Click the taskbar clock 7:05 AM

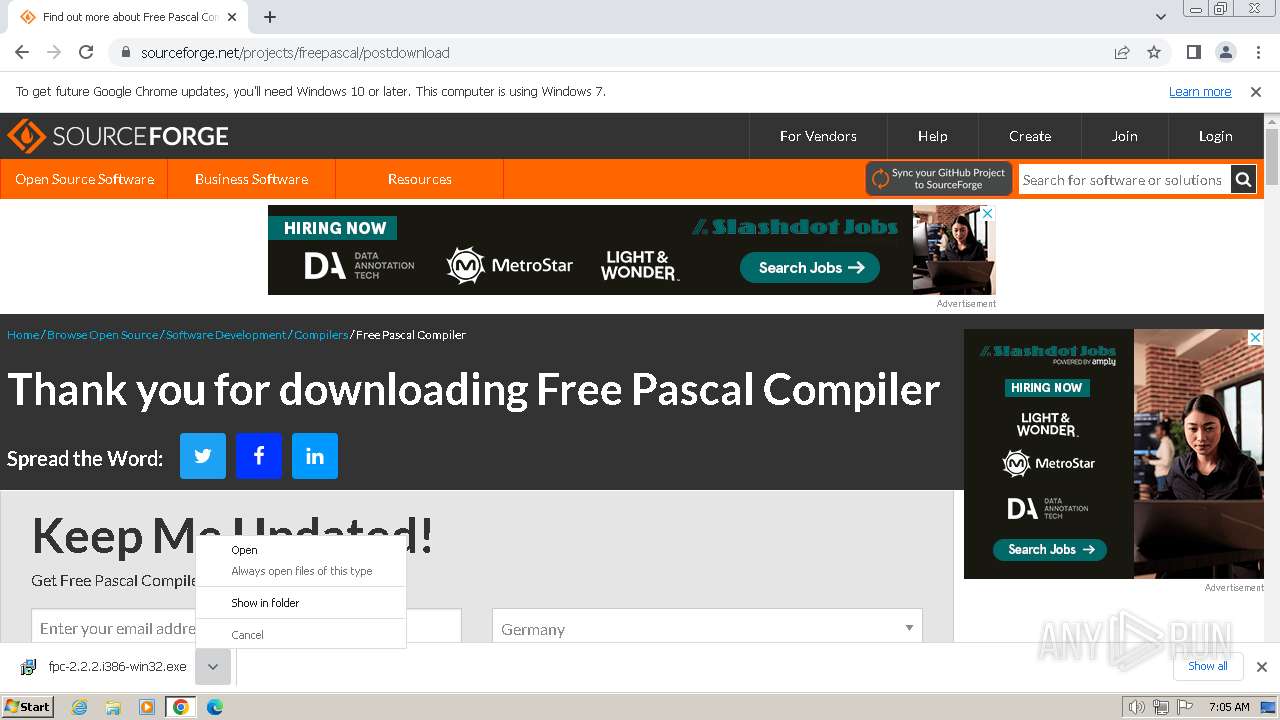point(1229,707)
